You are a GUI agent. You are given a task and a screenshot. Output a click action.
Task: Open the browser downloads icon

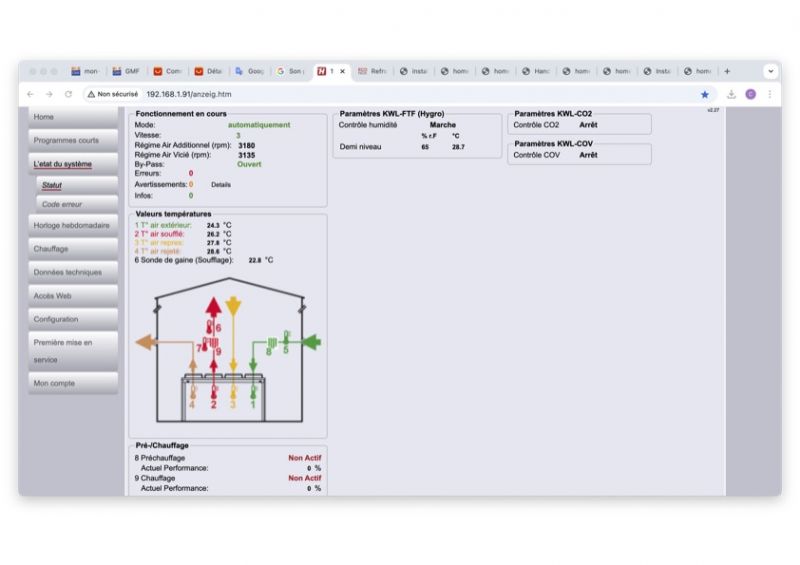coord(731,94)
